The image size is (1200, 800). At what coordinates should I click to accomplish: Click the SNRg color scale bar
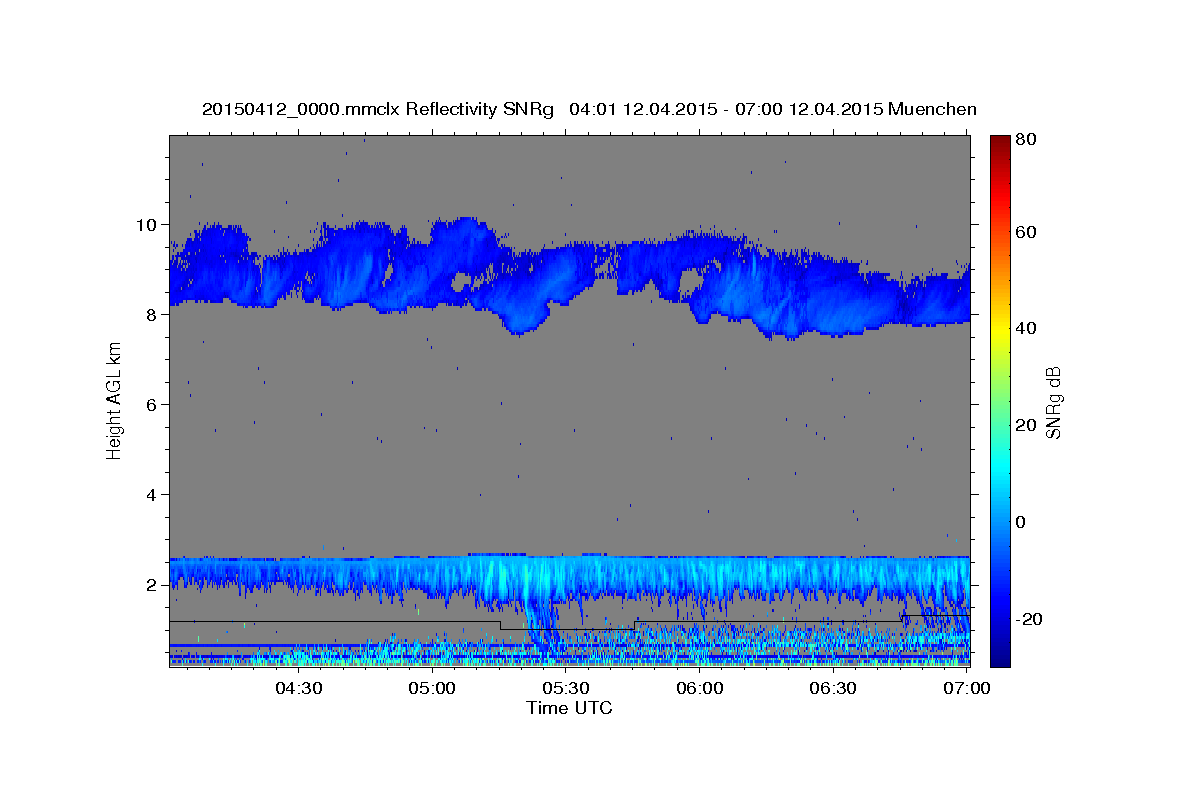[1000, 400]
